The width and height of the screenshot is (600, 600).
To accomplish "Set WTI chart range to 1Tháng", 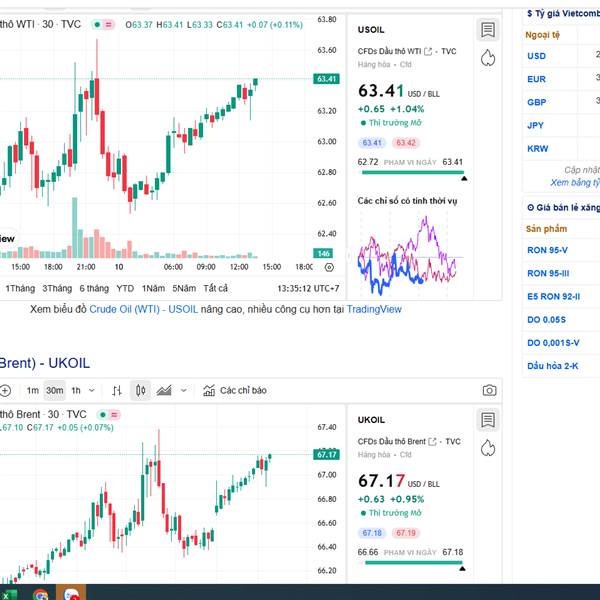I will [x=20, y=289].
